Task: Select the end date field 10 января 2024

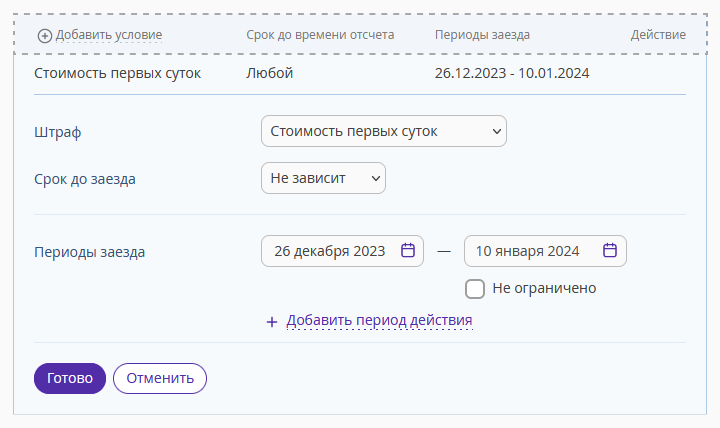Action: (546, 251)
